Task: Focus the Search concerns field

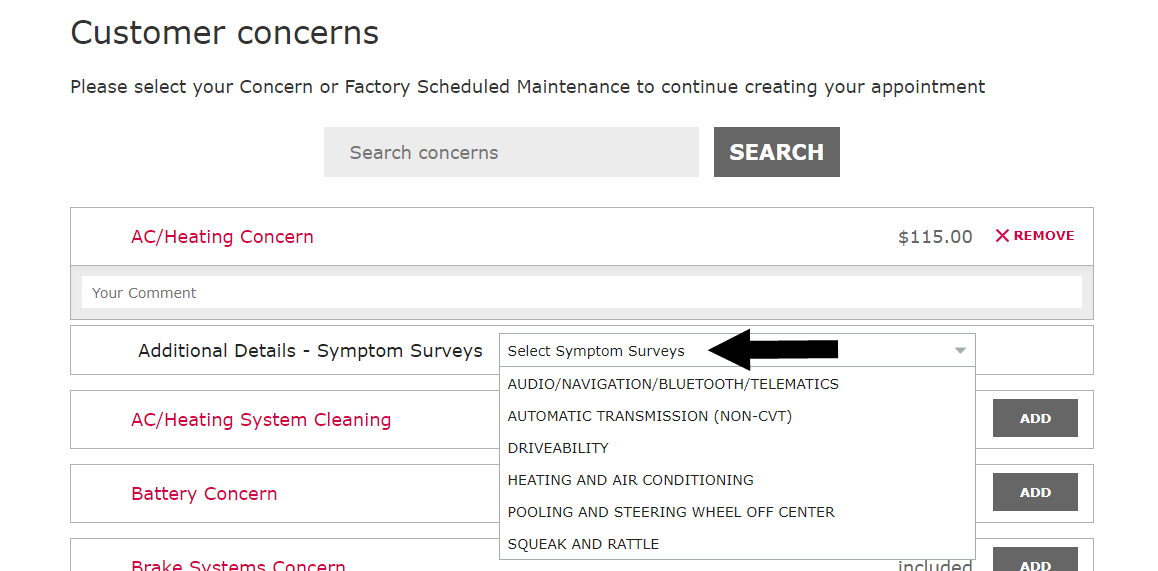Action: tap(511, 152)
